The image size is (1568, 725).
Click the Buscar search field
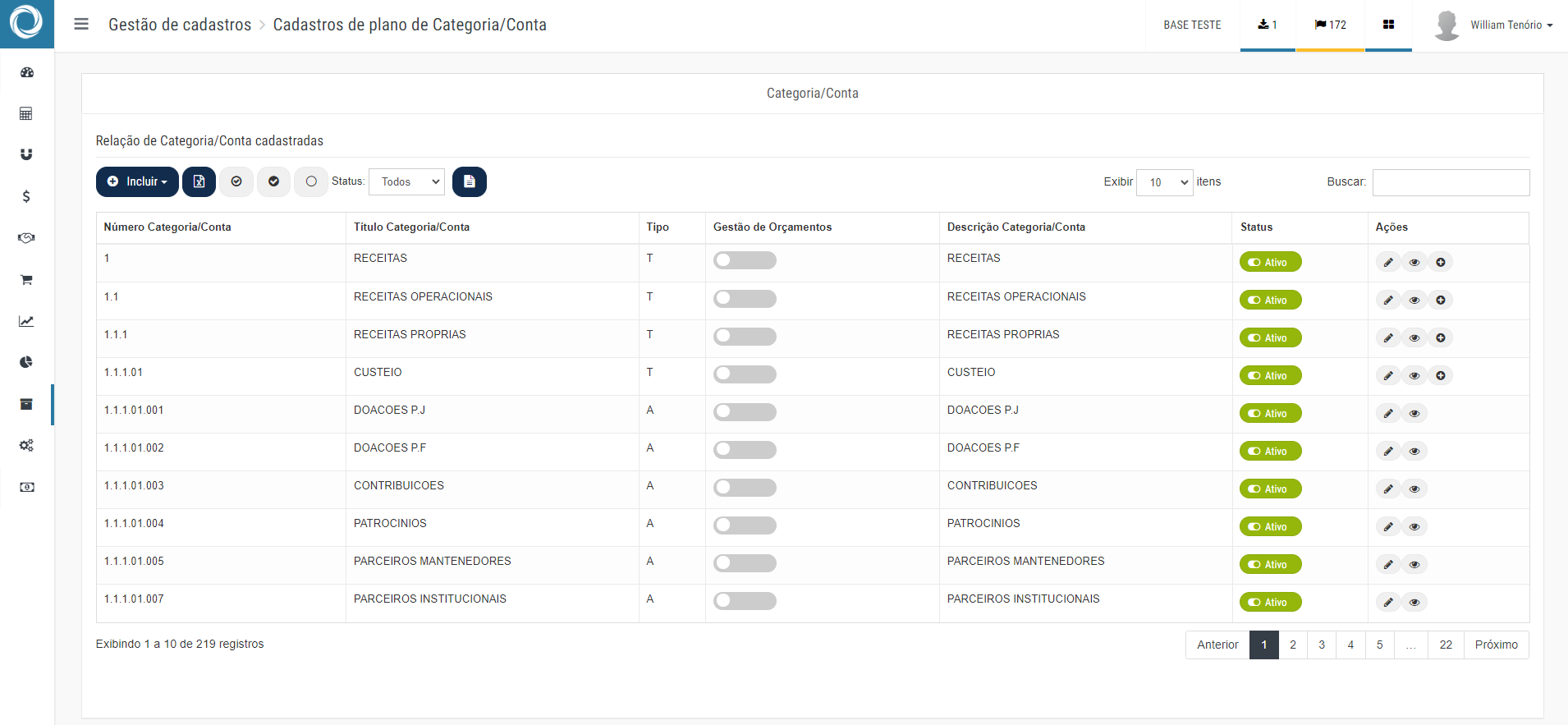click(x=1451, y=182)
